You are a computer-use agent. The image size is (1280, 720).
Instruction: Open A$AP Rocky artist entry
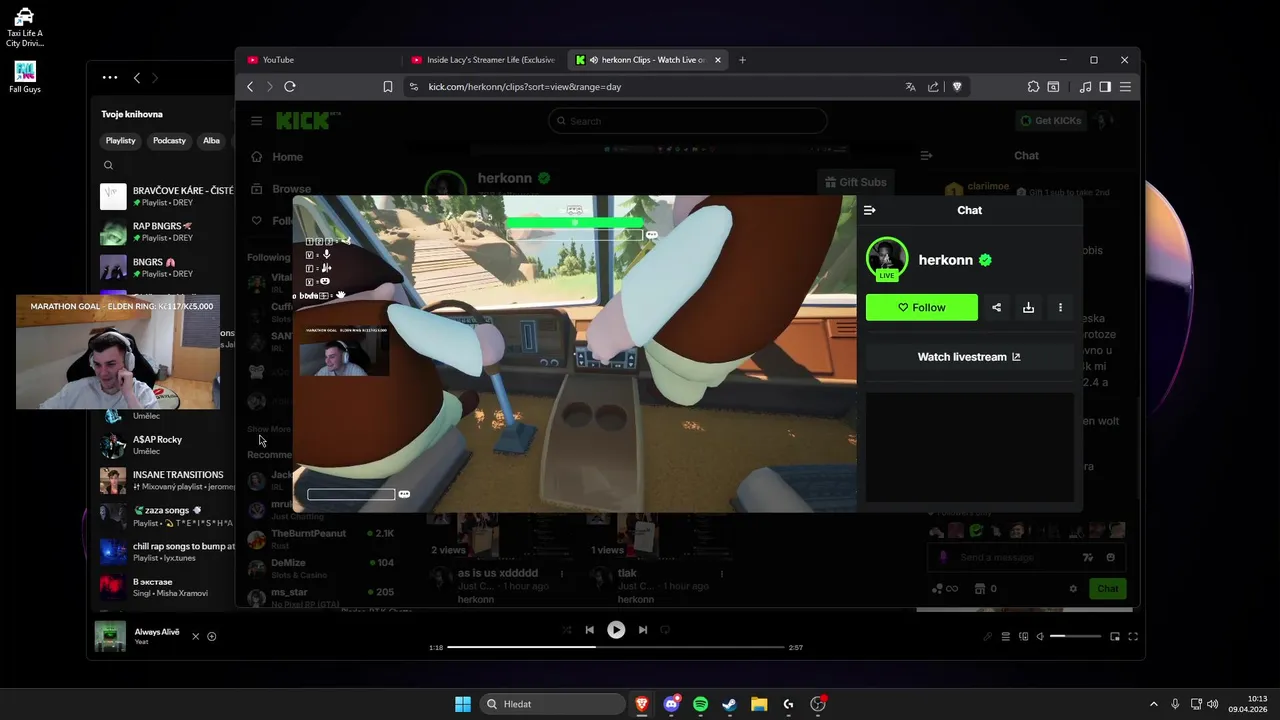[x=166, y=445]
